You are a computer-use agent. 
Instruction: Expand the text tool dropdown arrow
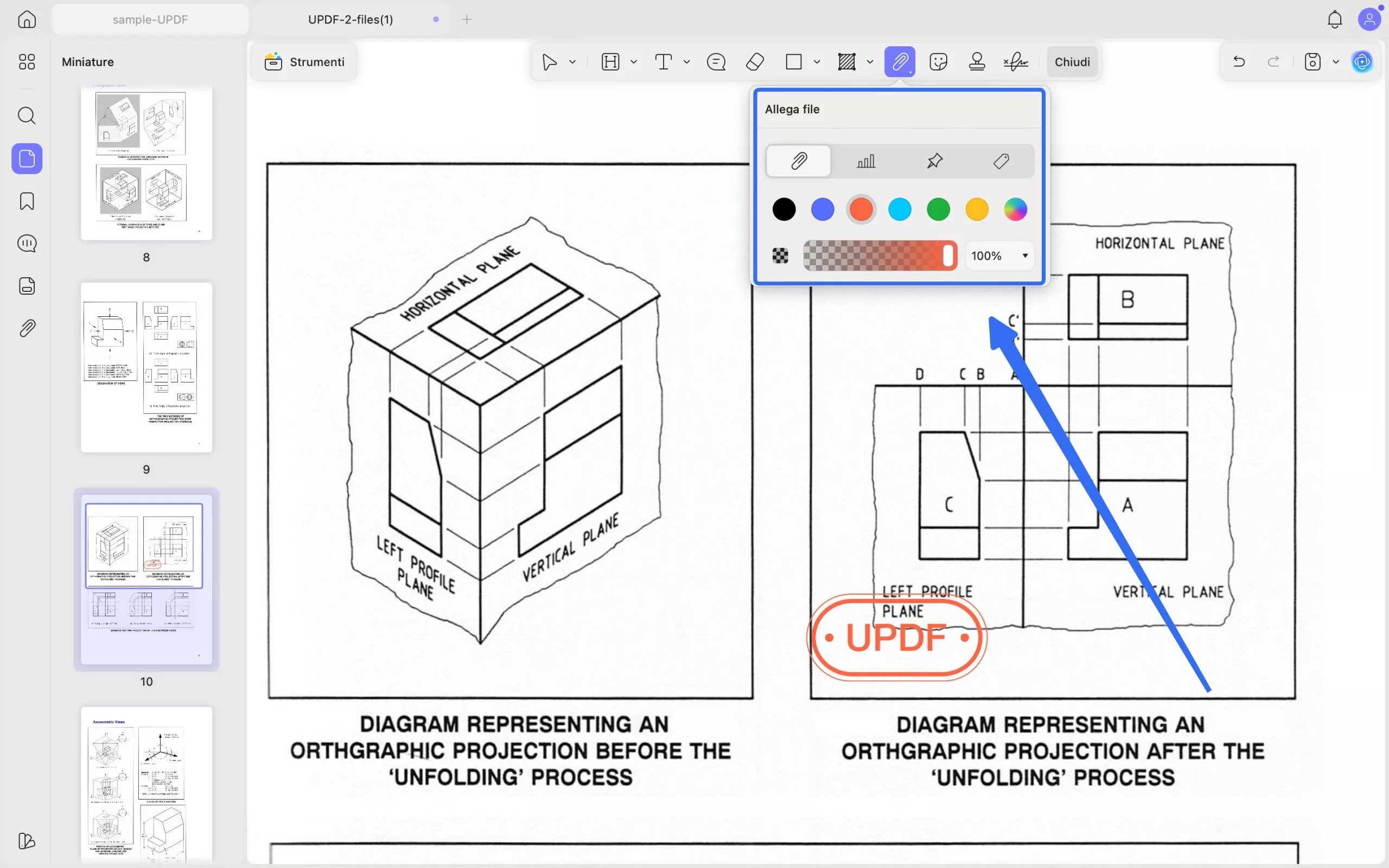[686, 62]
